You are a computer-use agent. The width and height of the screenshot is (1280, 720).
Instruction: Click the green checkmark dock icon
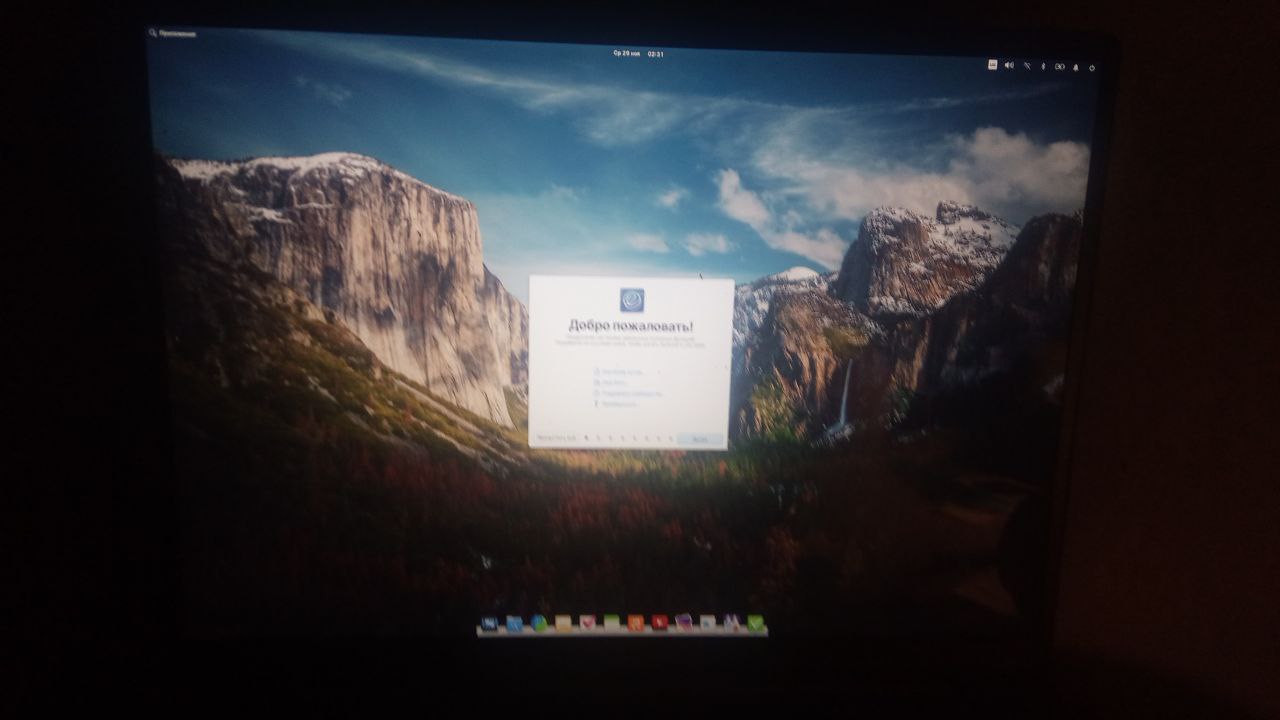[755, 623]
